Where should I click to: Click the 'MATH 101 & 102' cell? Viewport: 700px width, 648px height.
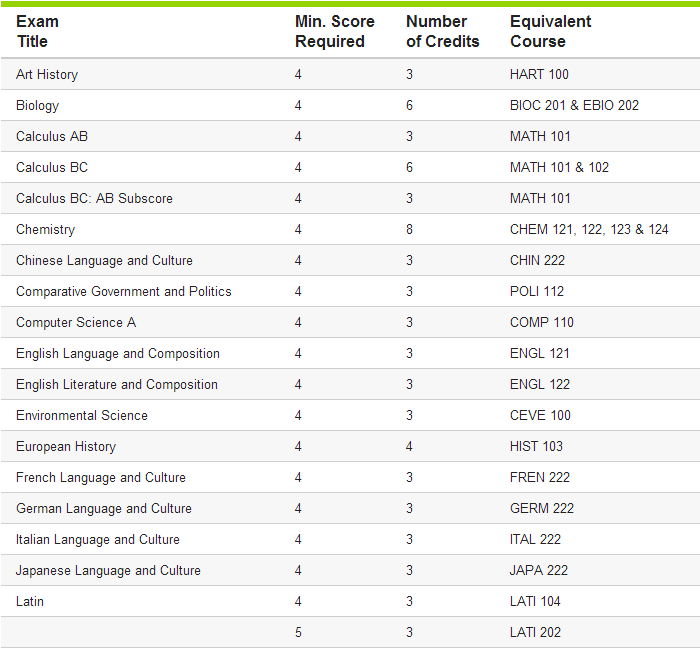(x=559, y=167)
